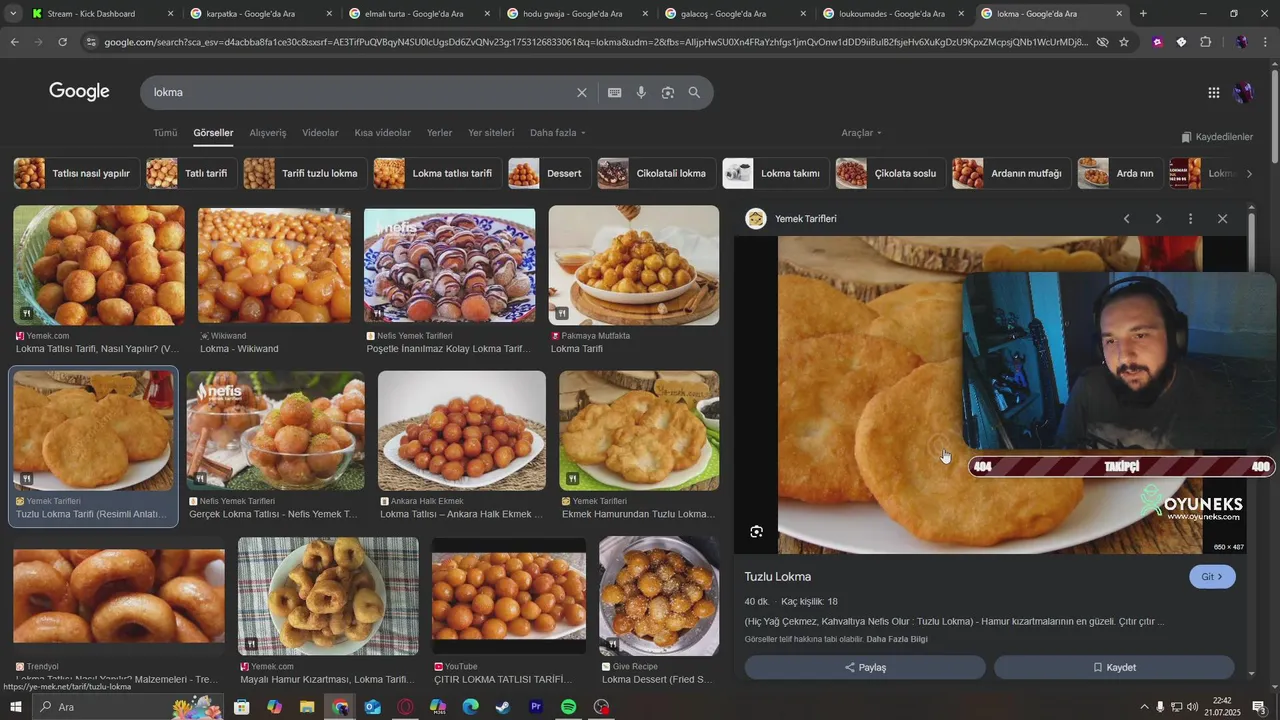Open Chrome three-dot menu

tap(1265, 42)
